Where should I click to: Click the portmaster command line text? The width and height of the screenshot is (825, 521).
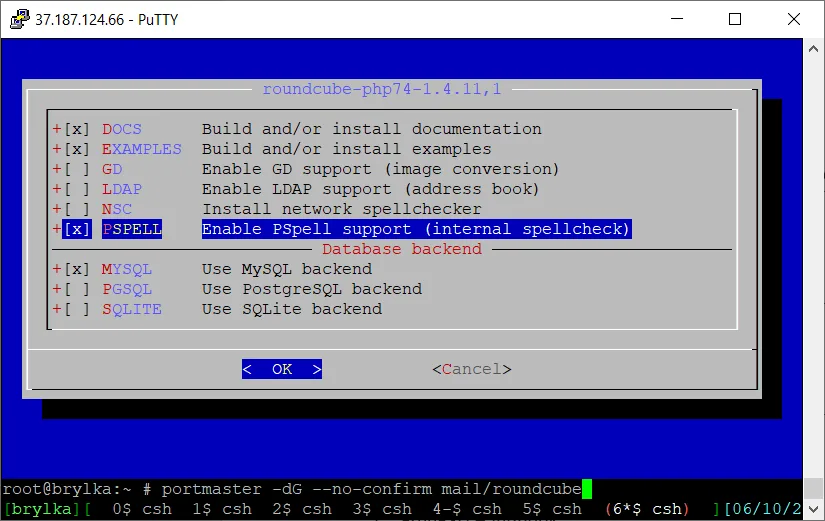tap(371, 489)
